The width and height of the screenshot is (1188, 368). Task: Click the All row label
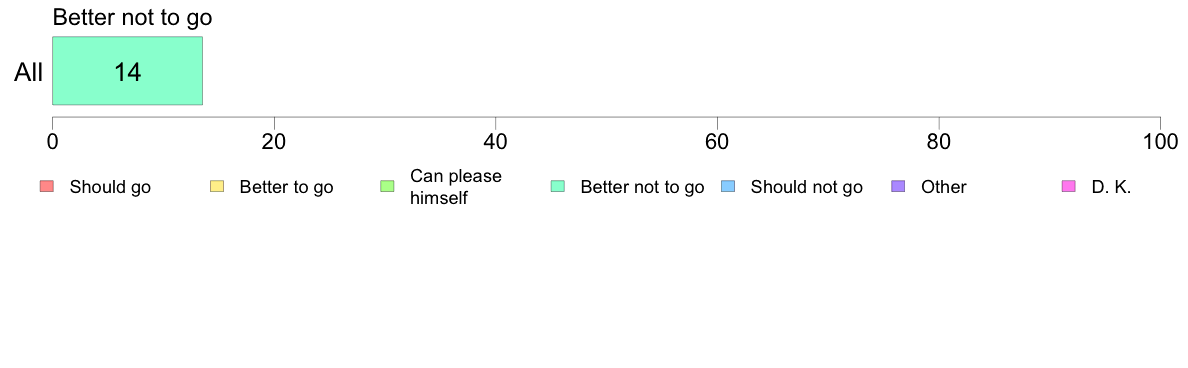click(x=28, y=73)
